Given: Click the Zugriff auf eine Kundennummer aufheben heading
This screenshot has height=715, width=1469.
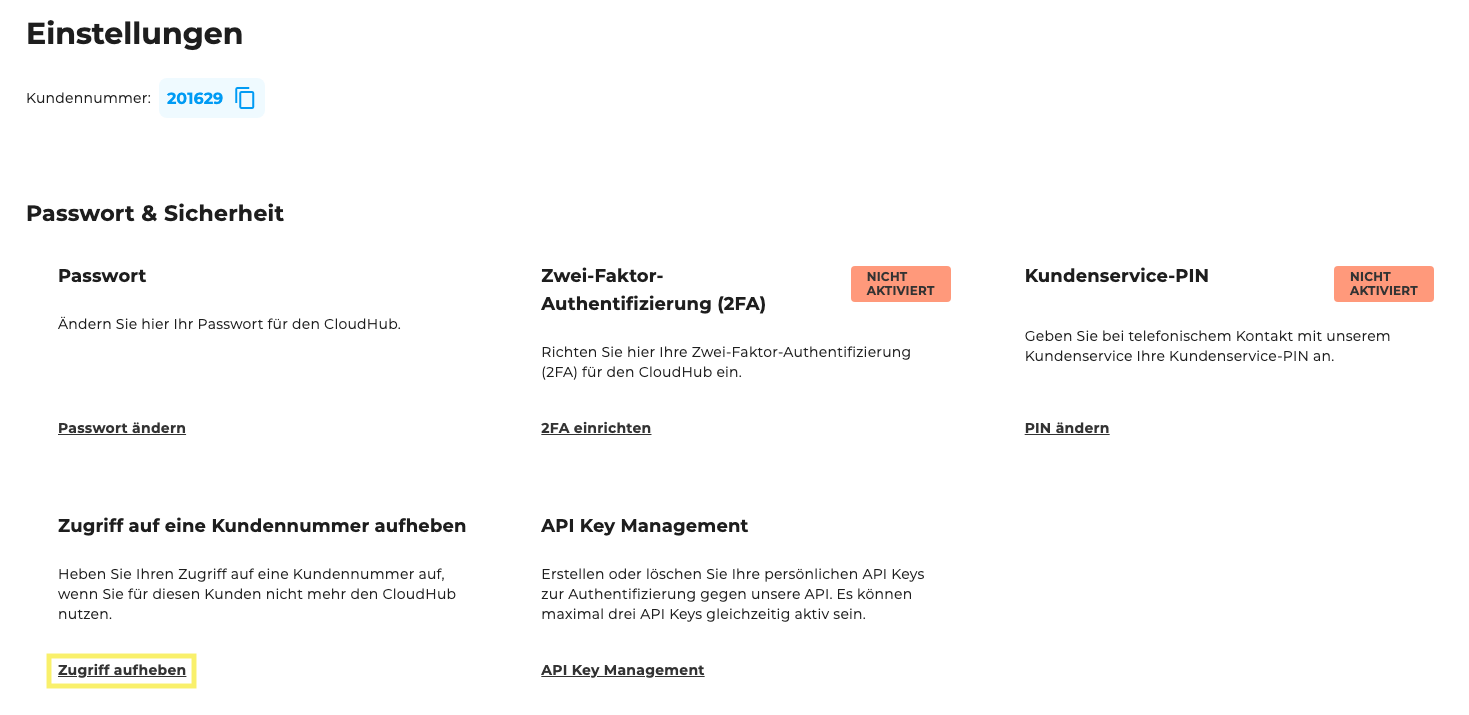Looking at the screenshot, I should pos(262,525).
